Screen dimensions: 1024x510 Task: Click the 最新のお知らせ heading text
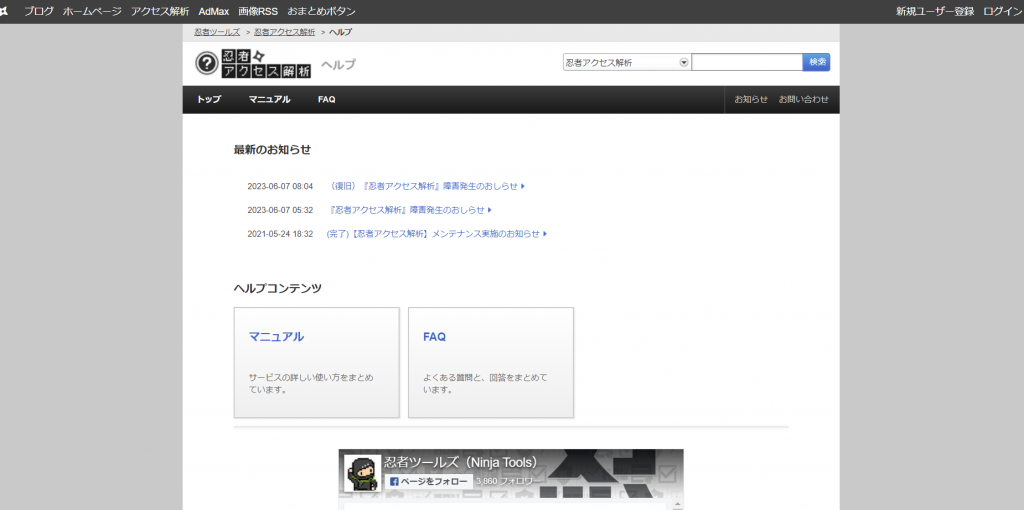pyautogui.click(x=272, y=150)
